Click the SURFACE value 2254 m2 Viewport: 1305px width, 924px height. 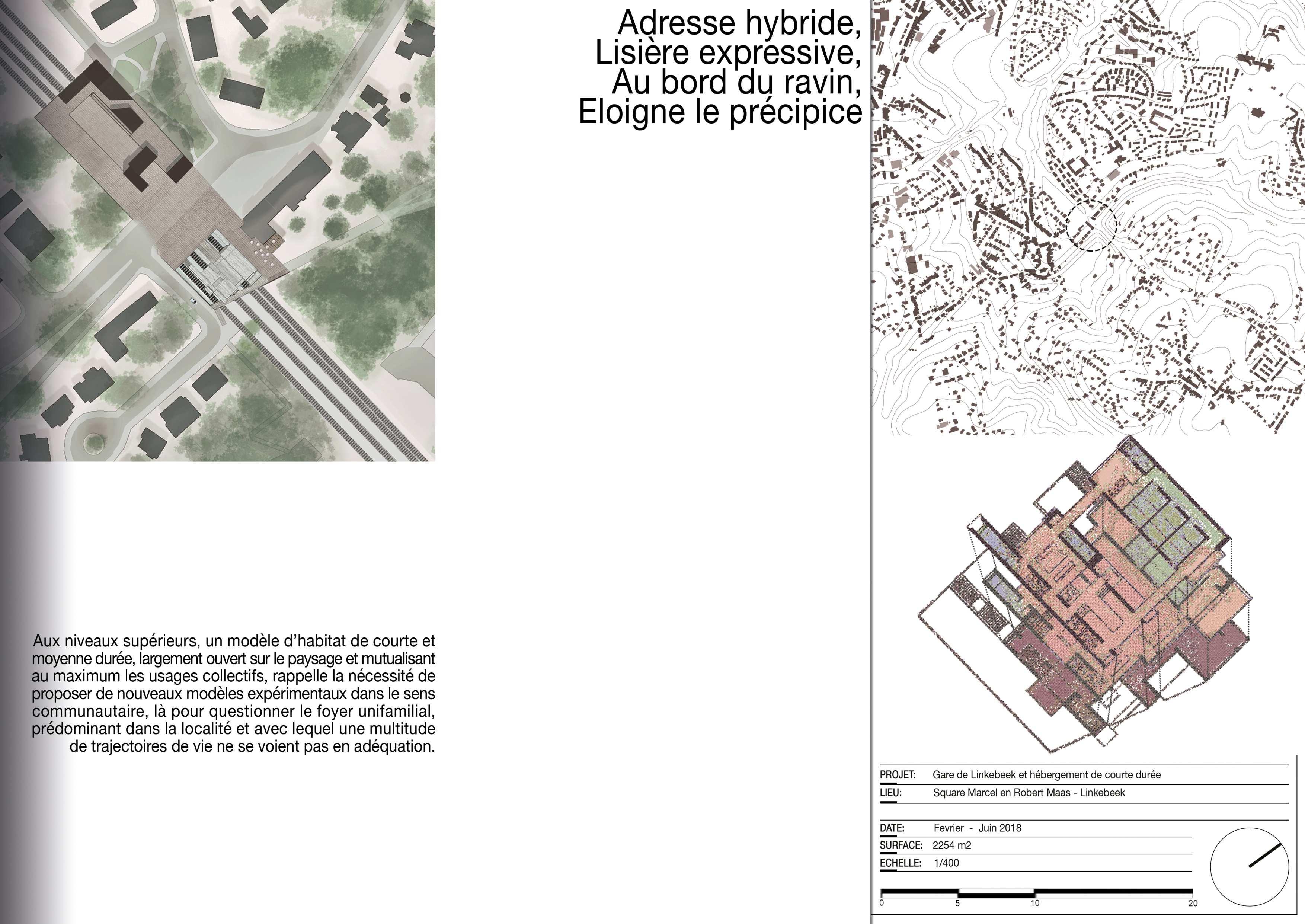point(951,845)
